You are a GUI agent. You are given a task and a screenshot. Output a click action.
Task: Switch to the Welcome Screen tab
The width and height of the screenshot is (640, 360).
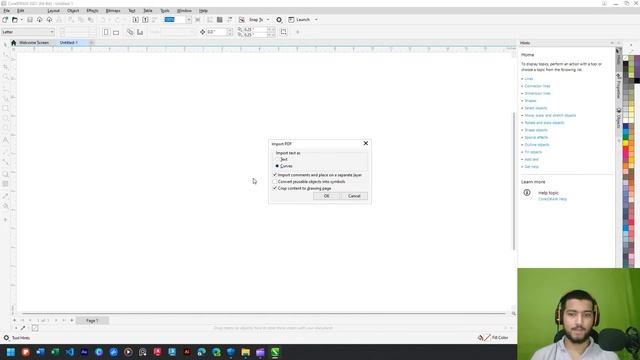click(34, 42)
